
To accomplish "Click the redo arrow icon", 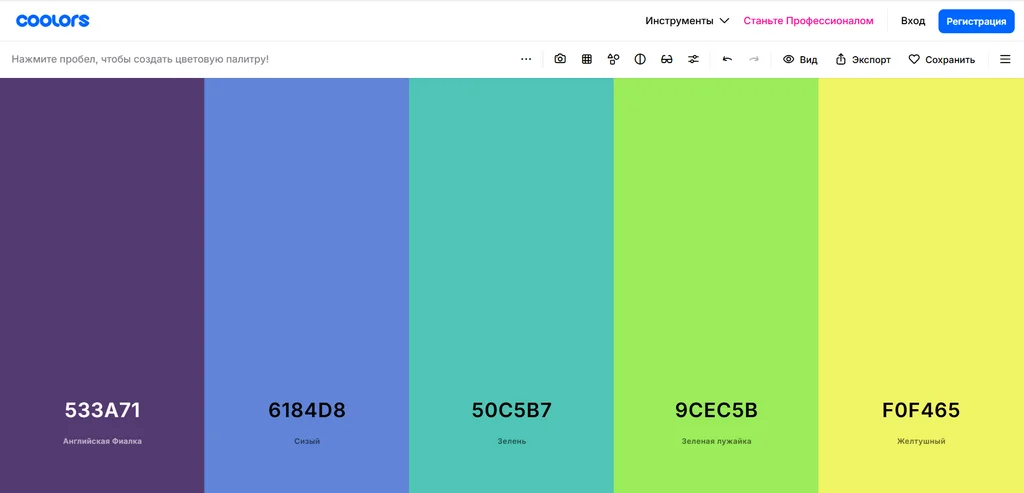I will pyautogui.click(x=754, y=59).
